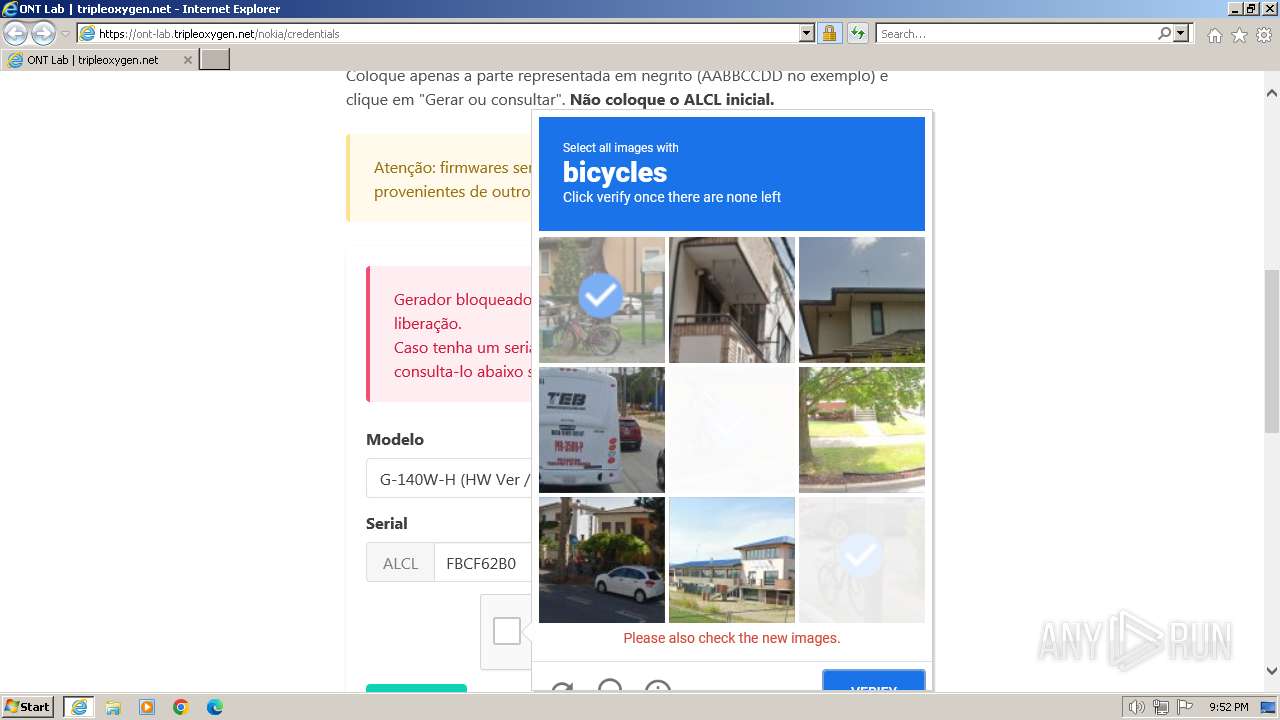Open File Explorer from the taskbar
Viewport: 1280px width, 720px height.
(x=113, y=707)
